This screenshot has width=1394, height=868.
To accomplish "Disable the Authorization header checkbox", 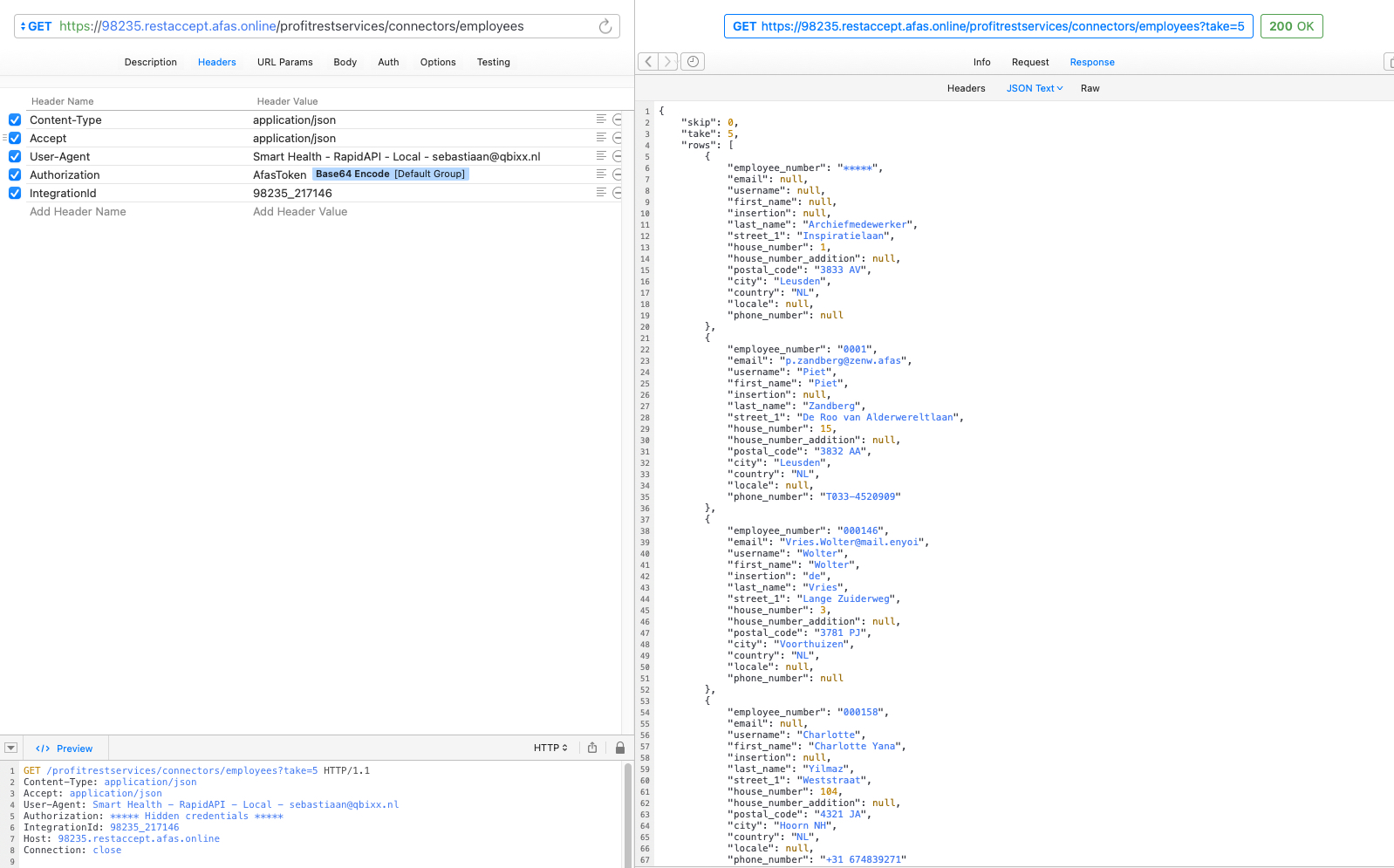I will 15,174.
